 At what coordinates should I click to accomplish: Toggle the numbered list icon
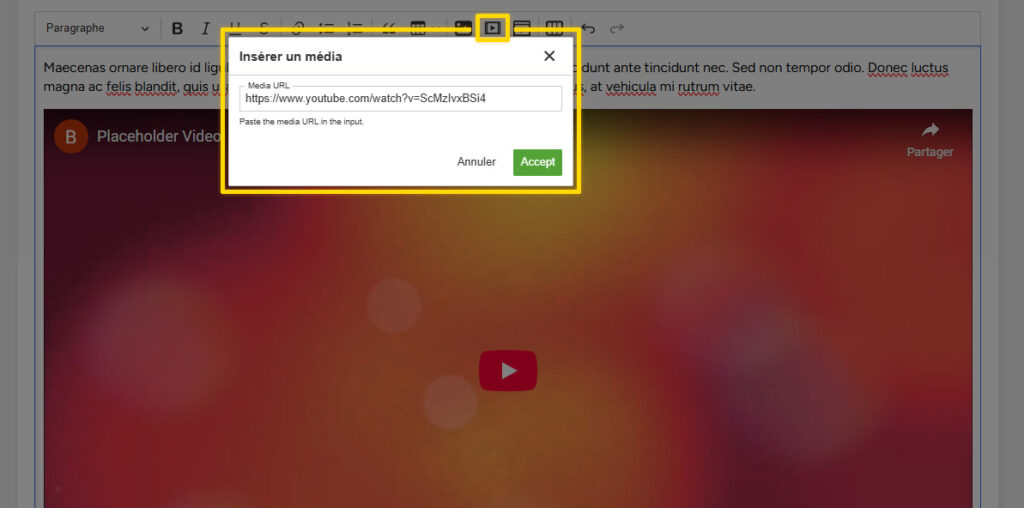(355, 29)
